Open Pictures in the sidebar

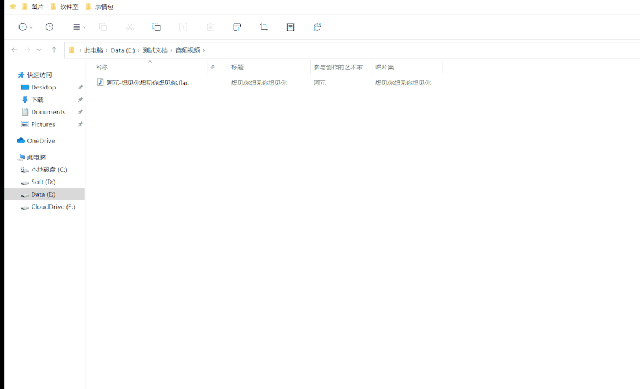click(x=43, y=124)
